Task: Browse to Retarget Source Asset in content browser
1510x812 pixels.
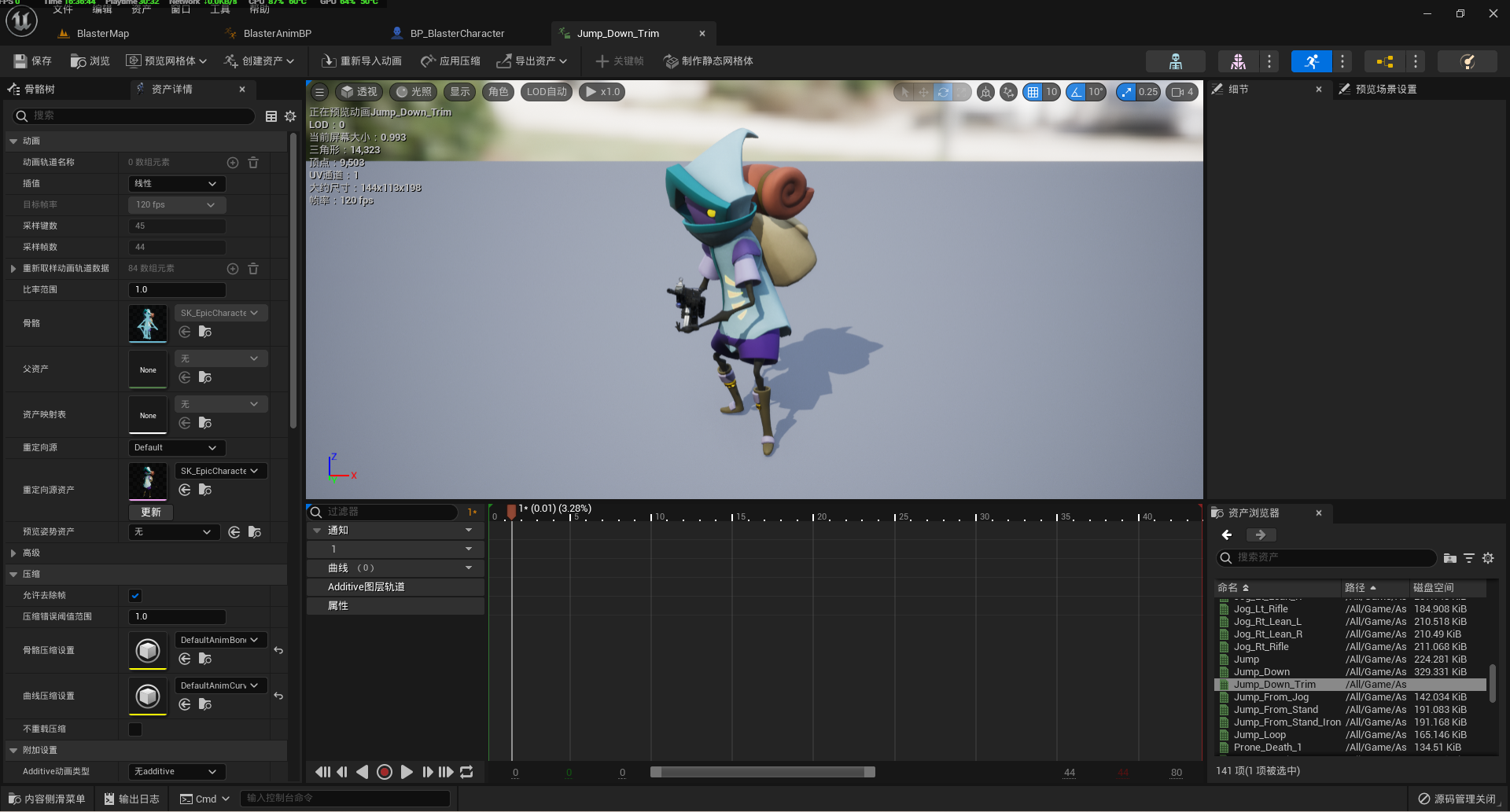Action: click(x=205, y=490)
